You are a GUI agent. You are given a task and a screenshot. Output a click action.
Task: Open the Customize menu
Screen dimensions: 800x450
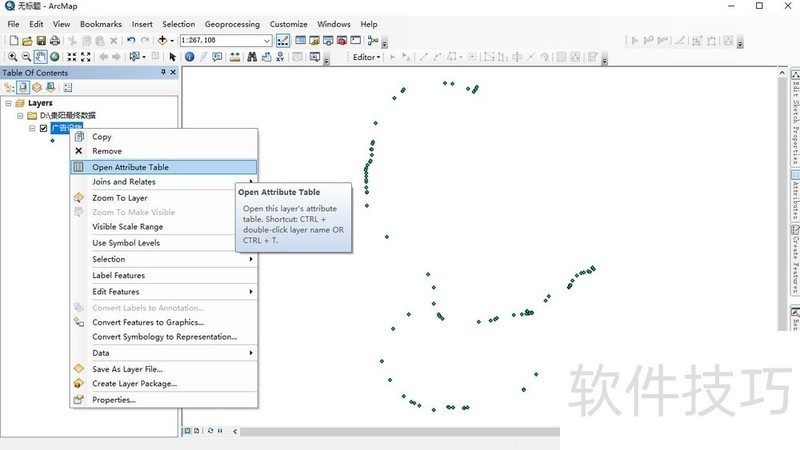(x=288, y=24)
